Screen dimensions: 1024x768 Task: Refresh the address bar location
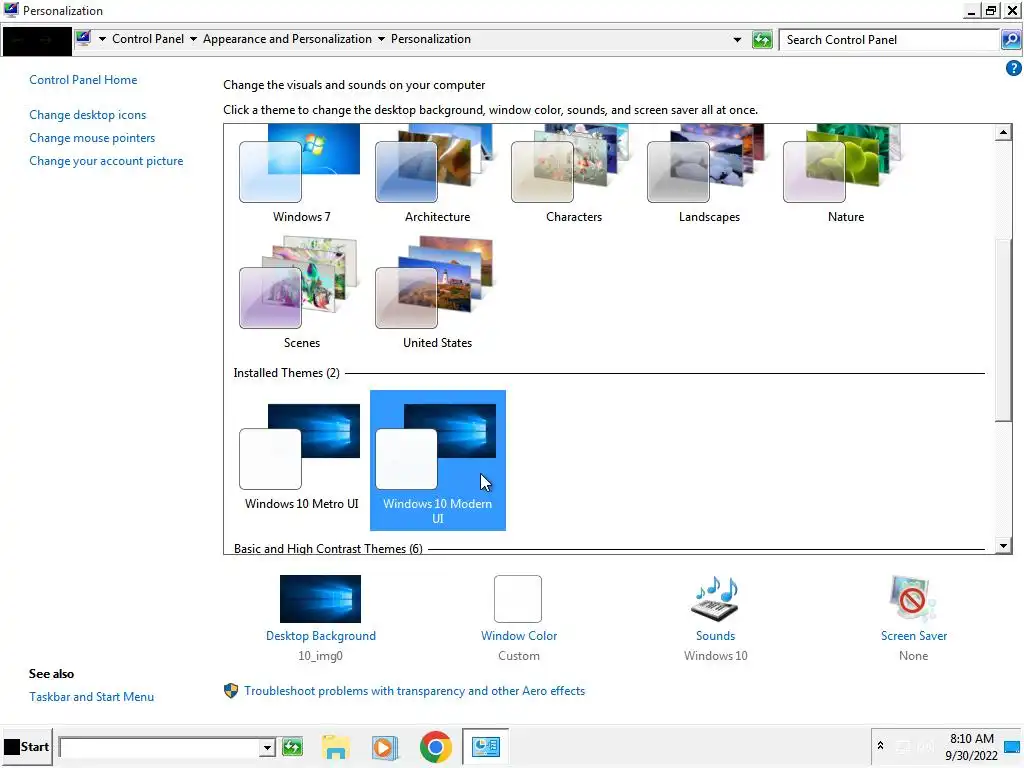coord(761,40)
